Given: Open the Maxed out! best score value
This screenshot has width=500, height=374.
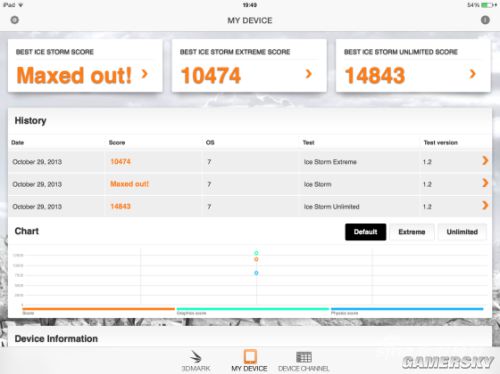Looking at the screenshot, I should point(74,75).
